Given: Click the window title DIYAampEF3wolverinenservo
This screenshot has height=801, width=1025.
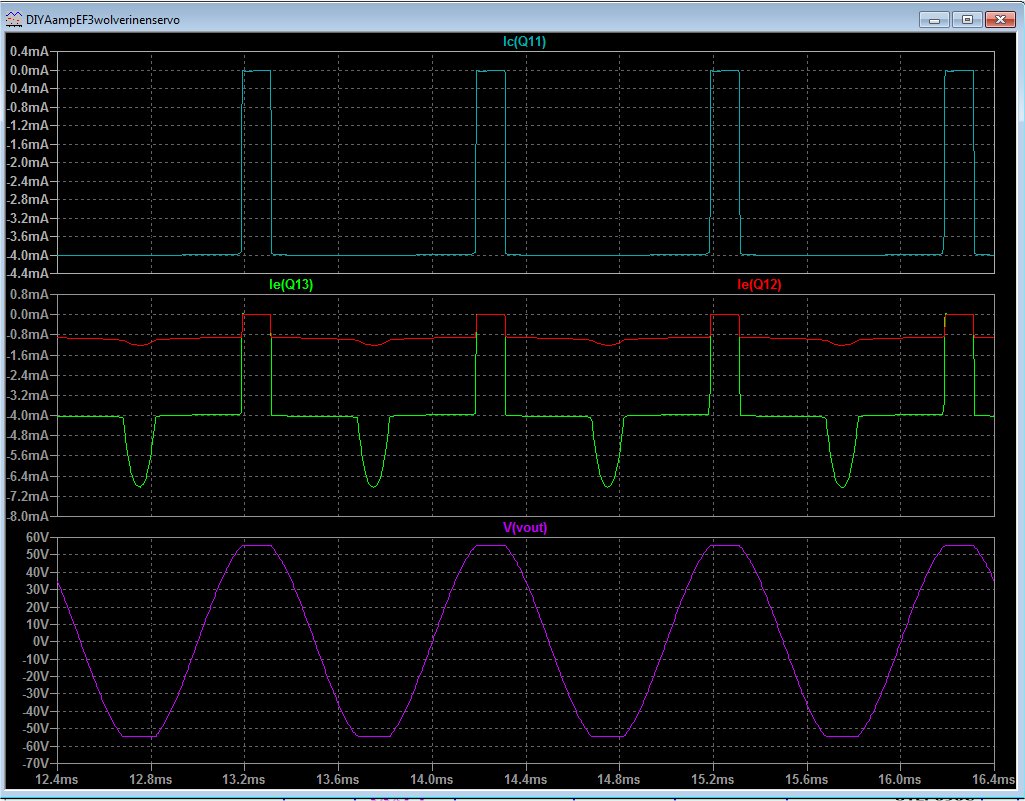Looking at the screenshot, I should pos(103,20).
